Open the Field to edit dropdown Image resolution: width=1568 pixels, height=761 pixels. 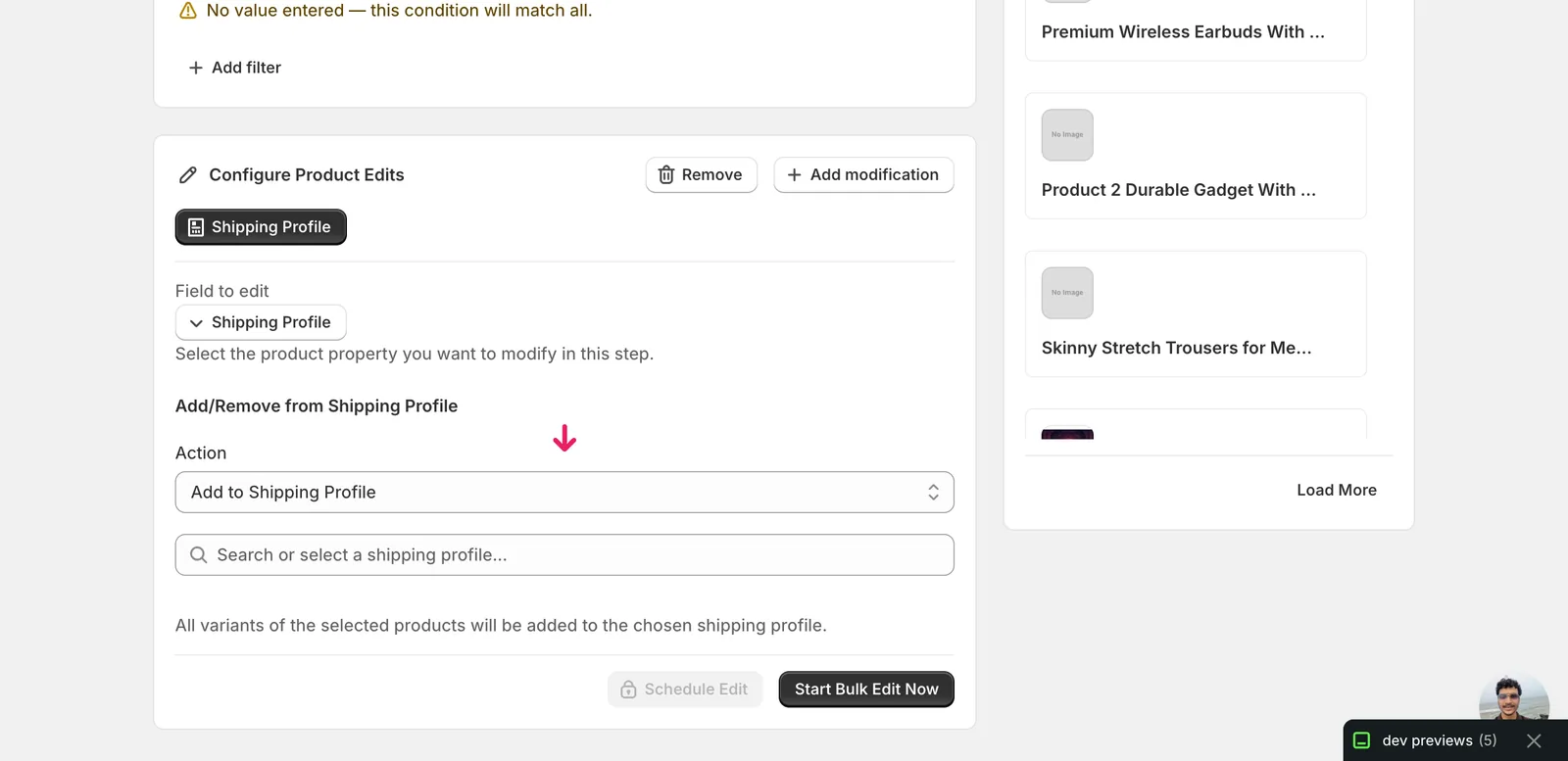coord(261,322)
